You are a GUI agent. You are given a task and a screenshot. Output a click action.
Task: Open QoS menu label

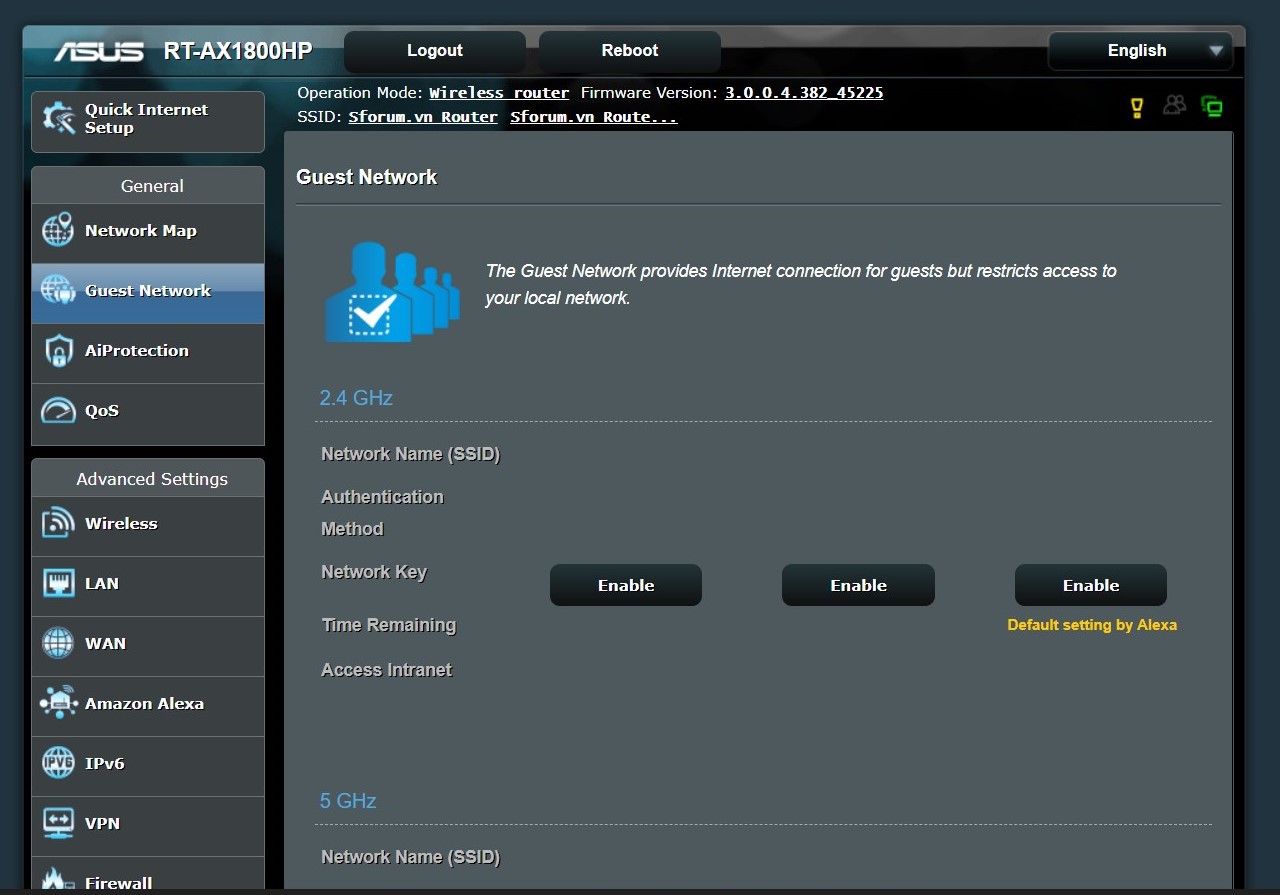pos(102,411)
